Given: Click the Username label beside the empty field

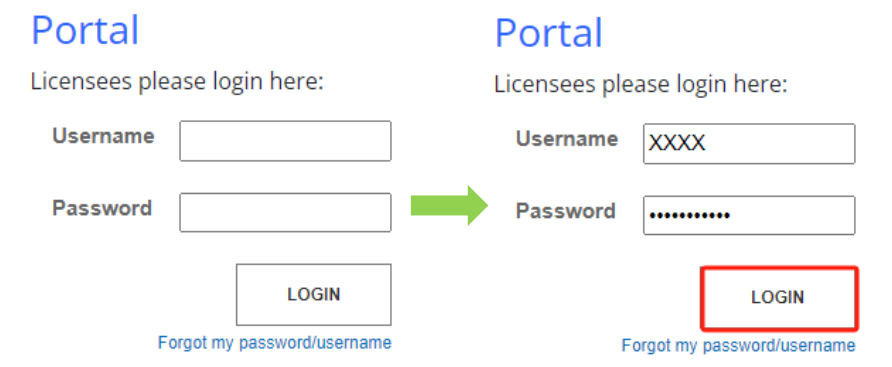Looking at the screenshot, I should coord(104,137).
